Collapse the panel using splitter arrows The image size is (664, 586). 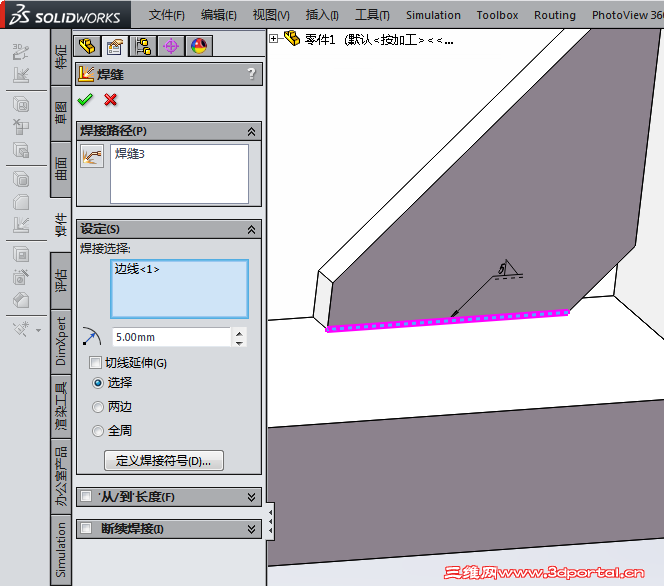point(271,521)
